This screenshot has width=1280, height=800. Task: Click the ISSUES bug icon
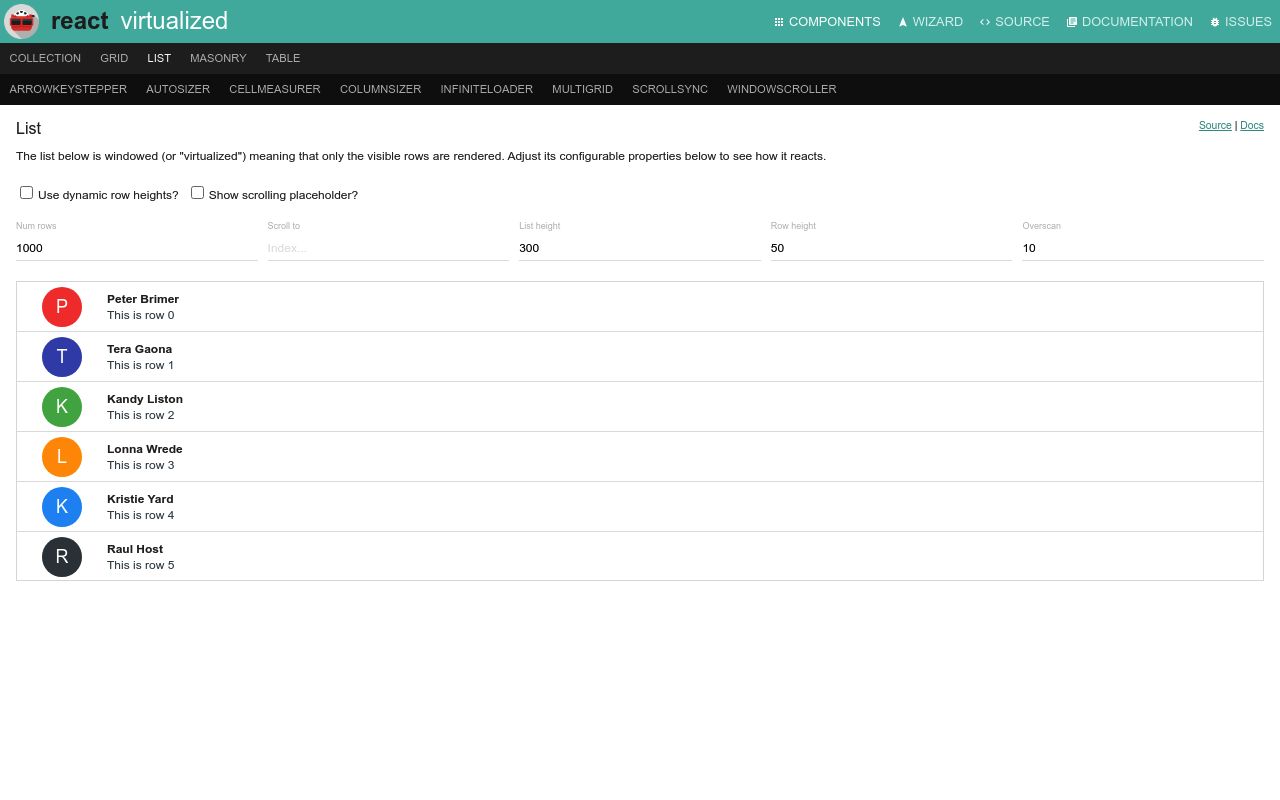[1215, 21]
